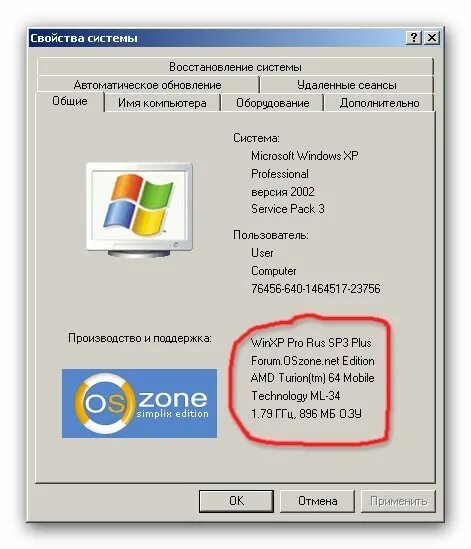The width and height of the screenshot is (471, 549).
Task: Click the product ID 76456-640-1464517-23756 text
Action: click(316, 289)
